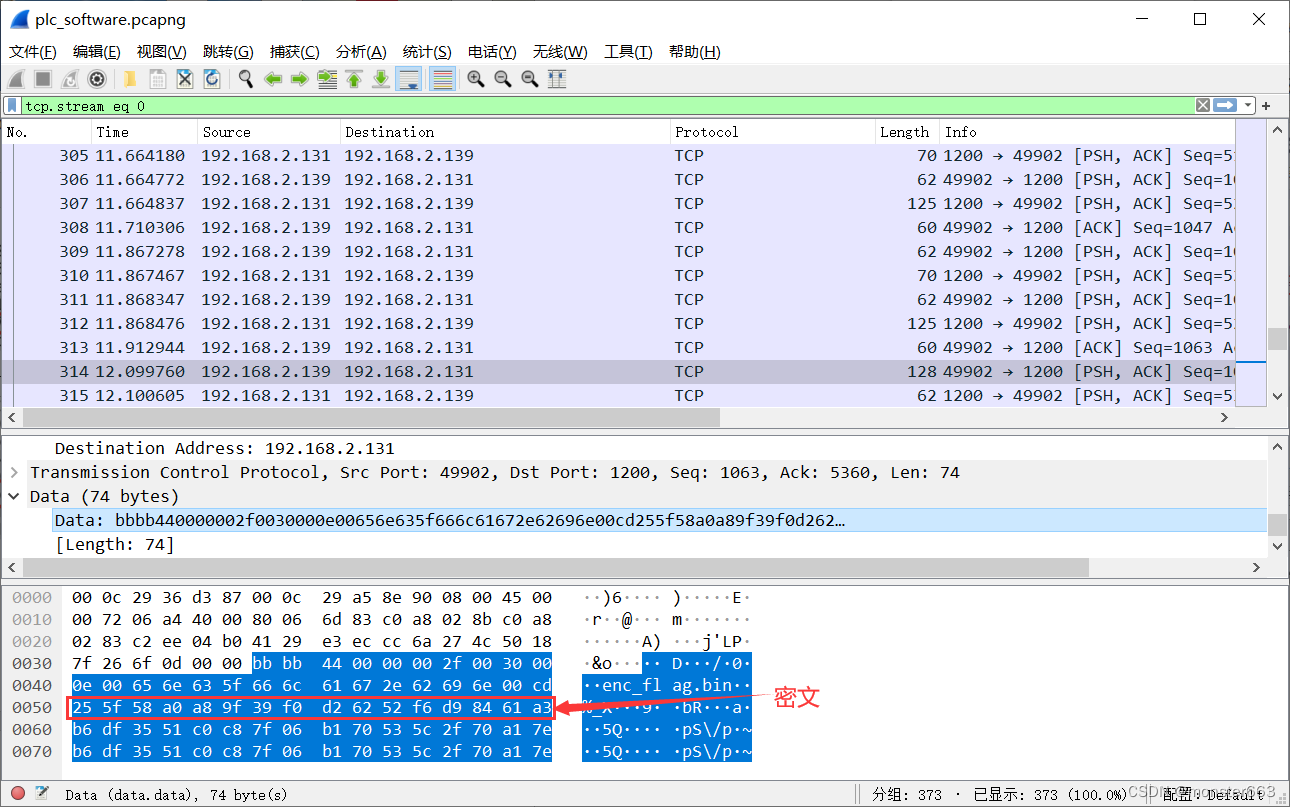Go forward in packet history

pos(299,79)
